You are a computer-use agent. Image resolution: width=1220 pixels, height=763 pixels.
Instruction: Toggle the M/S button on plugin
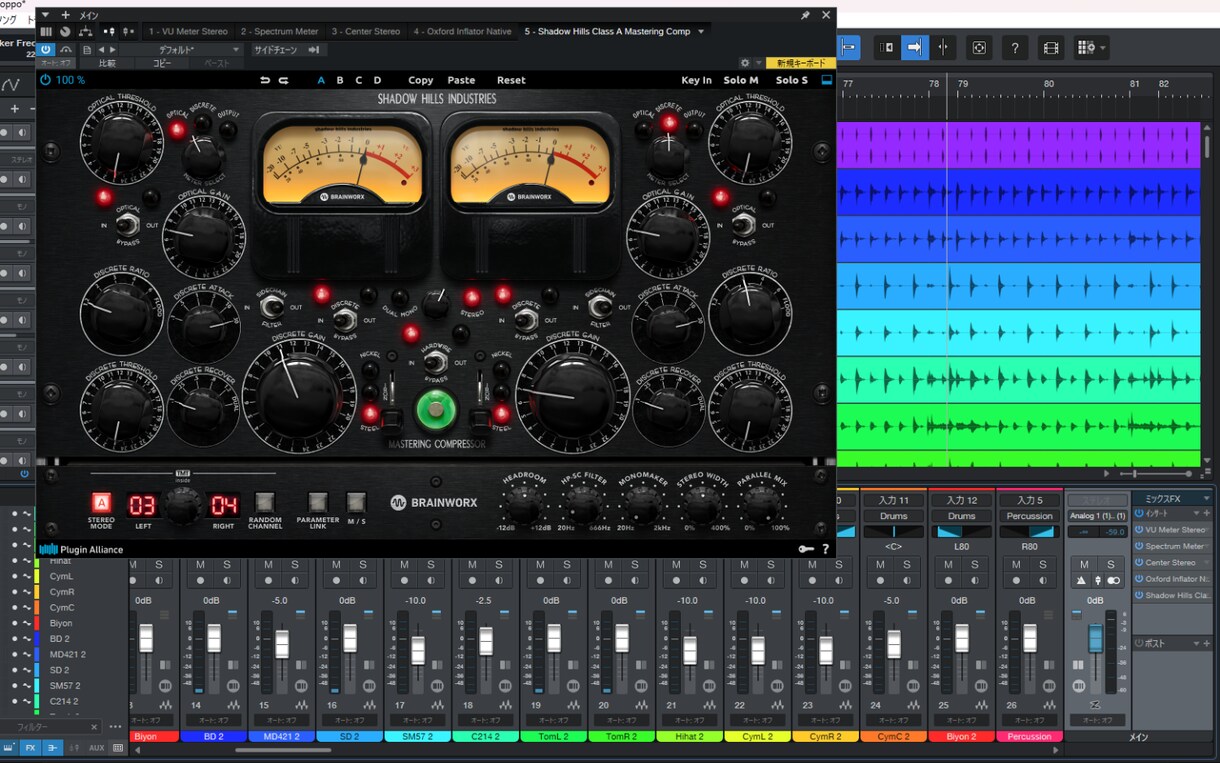356,502
